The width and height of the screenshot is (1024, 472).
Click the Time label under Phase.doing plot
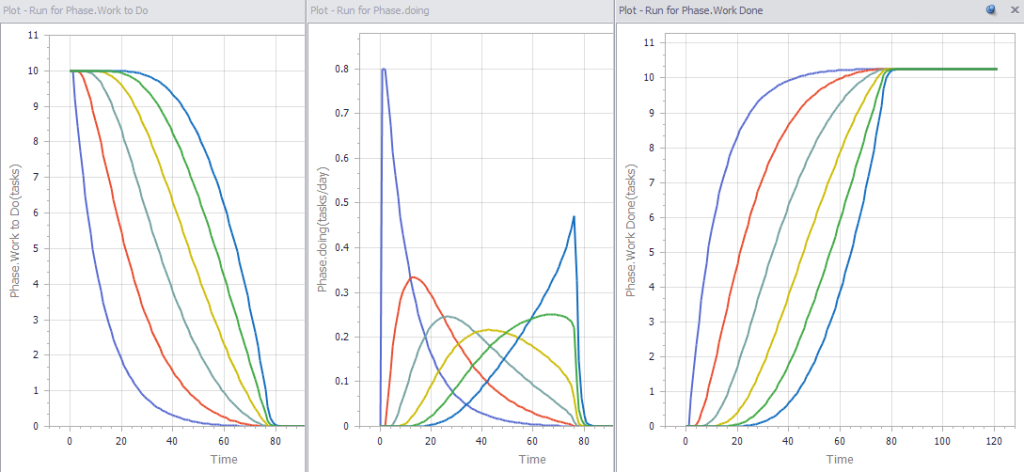click(x=531, y=459)
